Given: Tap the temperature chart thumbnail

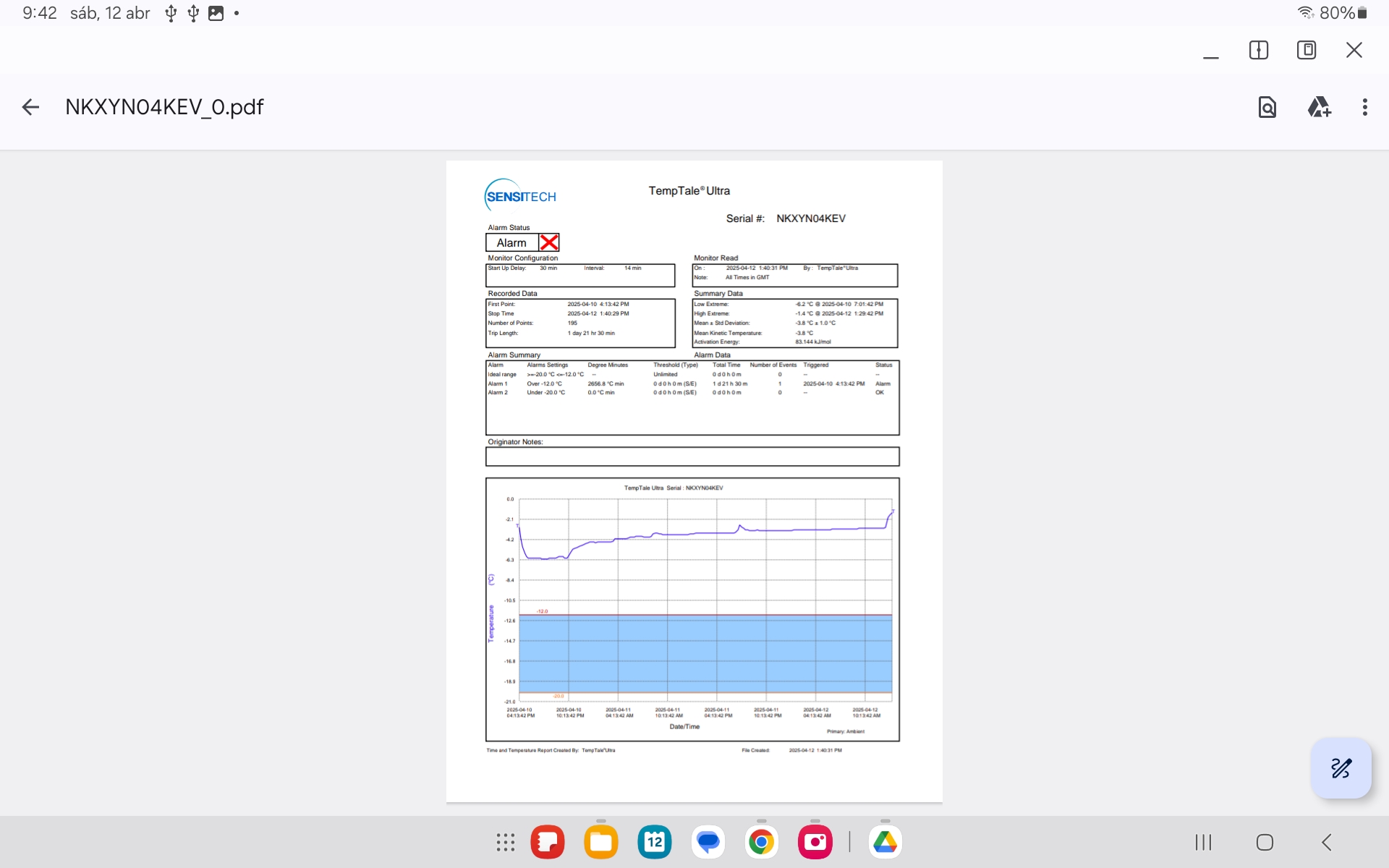Looking at the screenshot, I should click(x=692, y=610).
